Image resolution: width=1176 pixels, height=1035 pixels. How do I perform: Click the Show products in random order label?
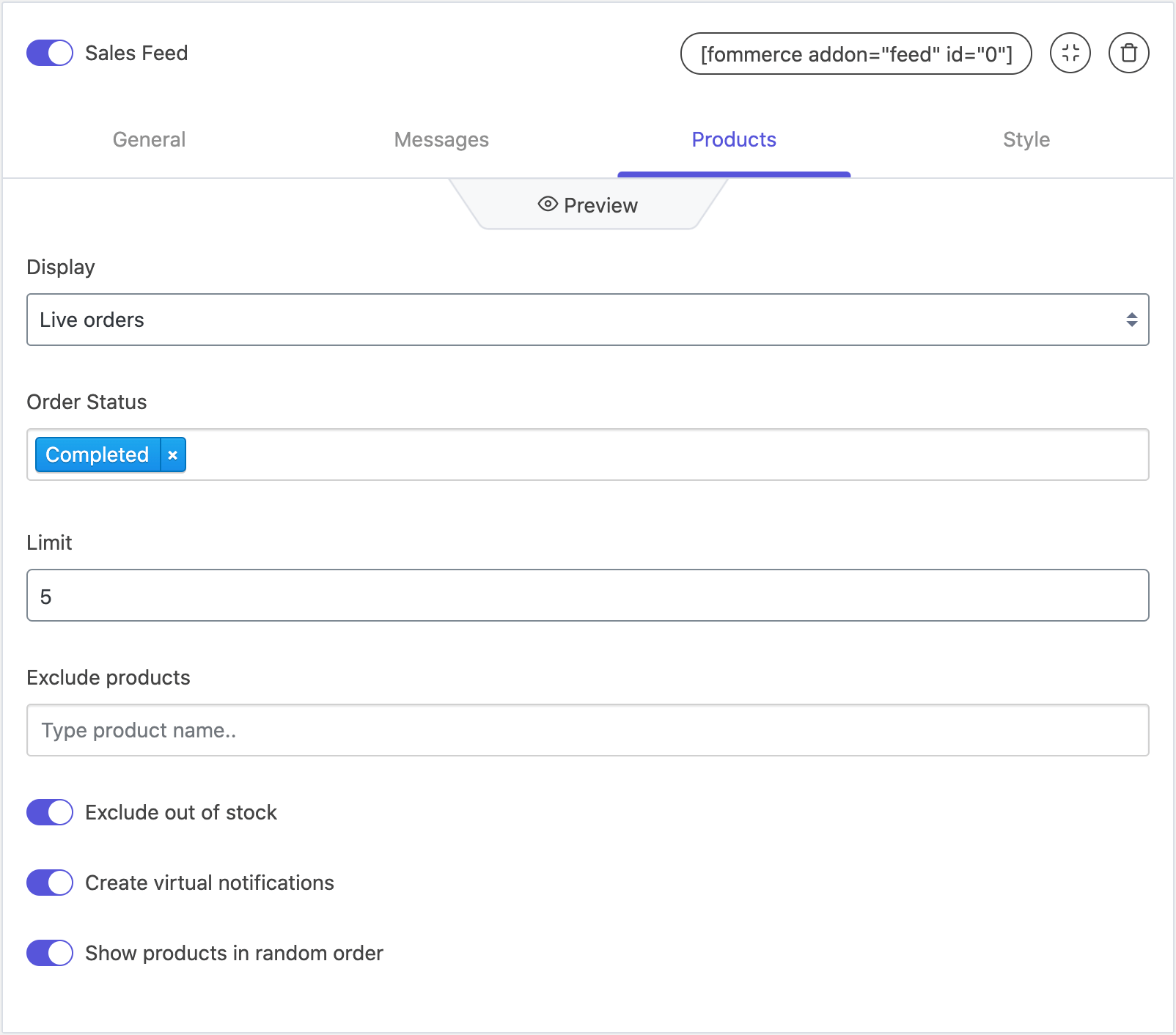(x=234, y=953)
